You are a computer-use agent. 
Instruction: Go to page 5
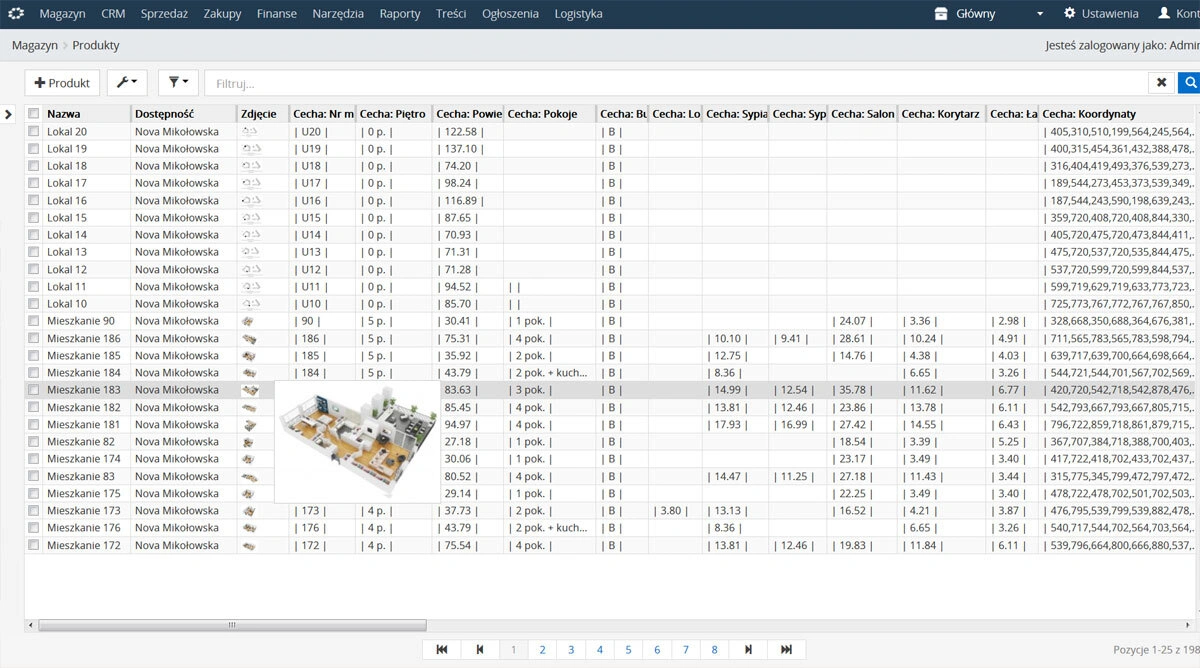point(628,650)
